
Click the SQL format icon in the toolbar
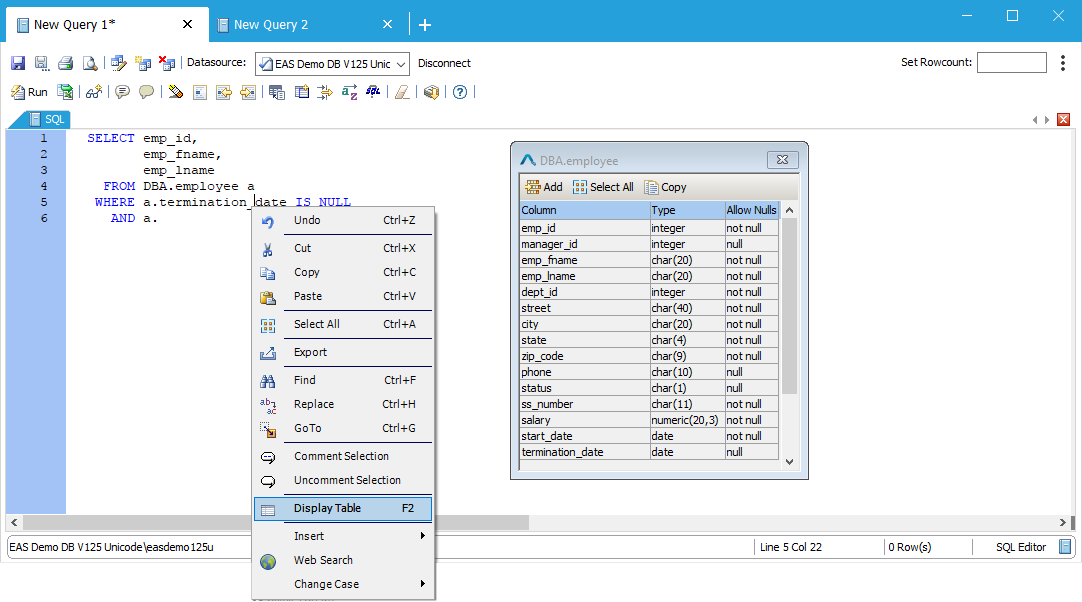click(x=373, y=92)
